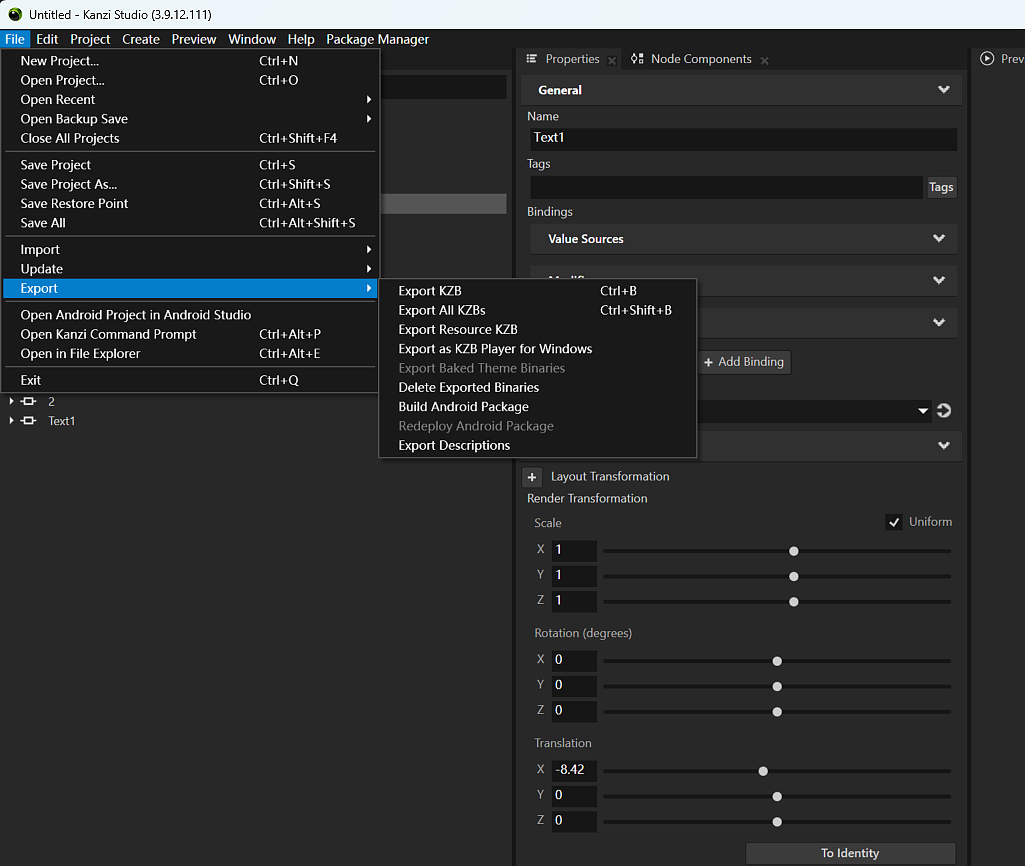Open the dropdown arrow next to the reset icon

pos(922,411)
